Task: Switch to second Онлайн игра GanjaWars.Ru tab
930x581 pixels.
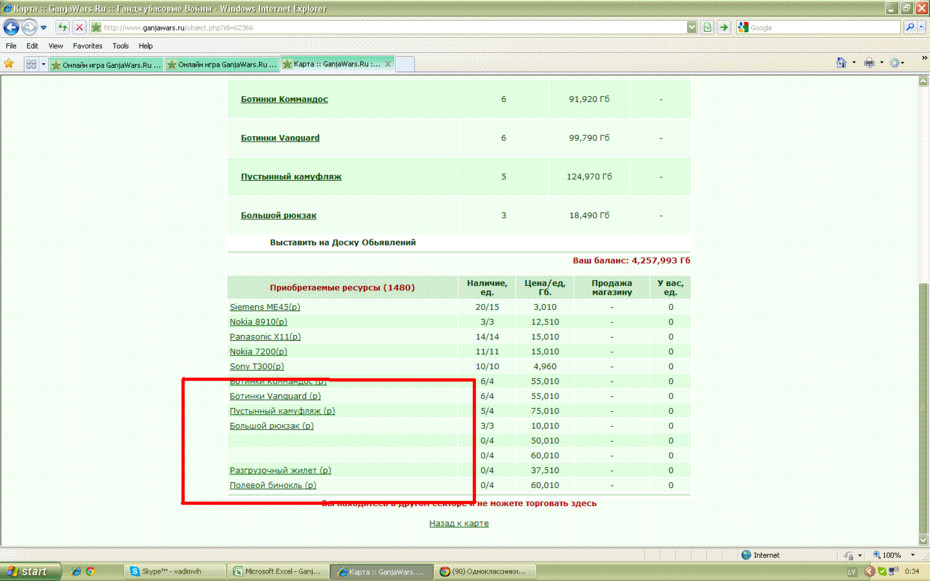Action: (222, 65)
